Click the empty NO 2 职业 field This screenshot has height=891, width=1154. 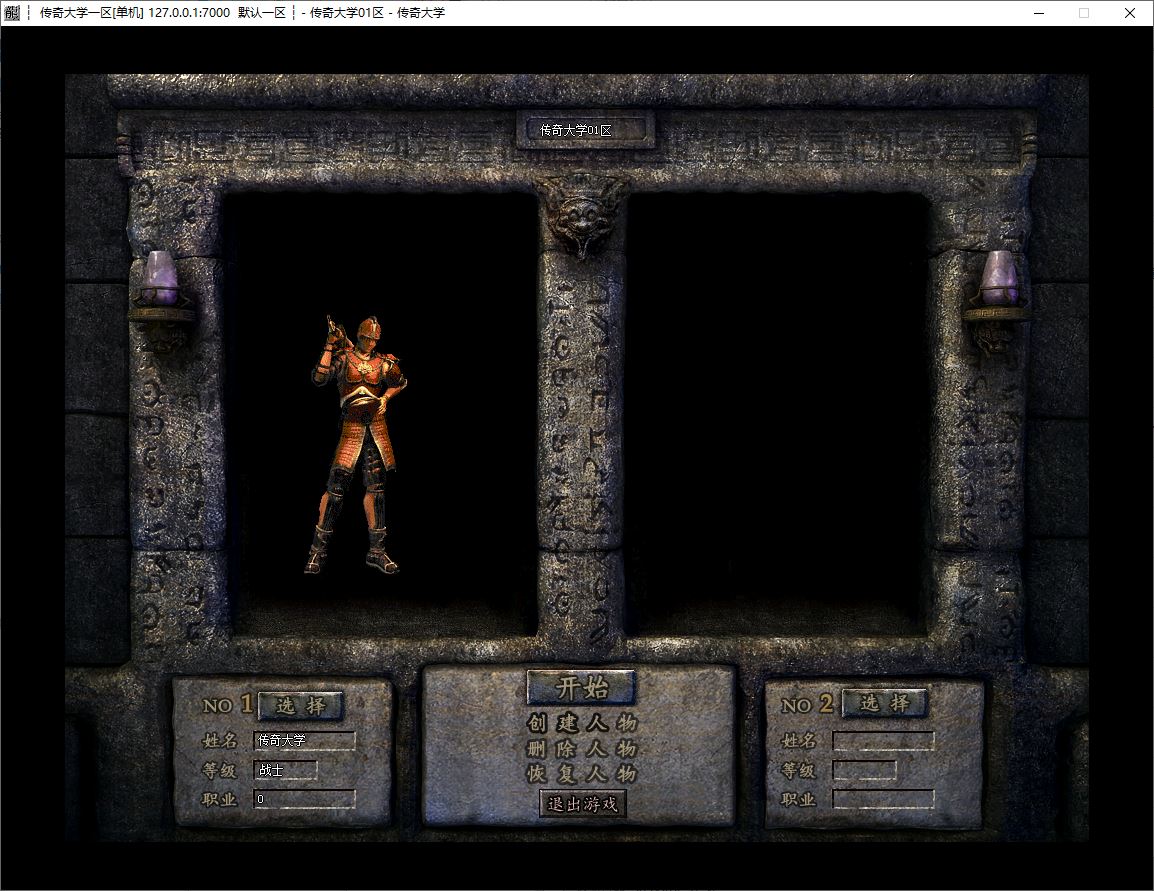point(883,799)
